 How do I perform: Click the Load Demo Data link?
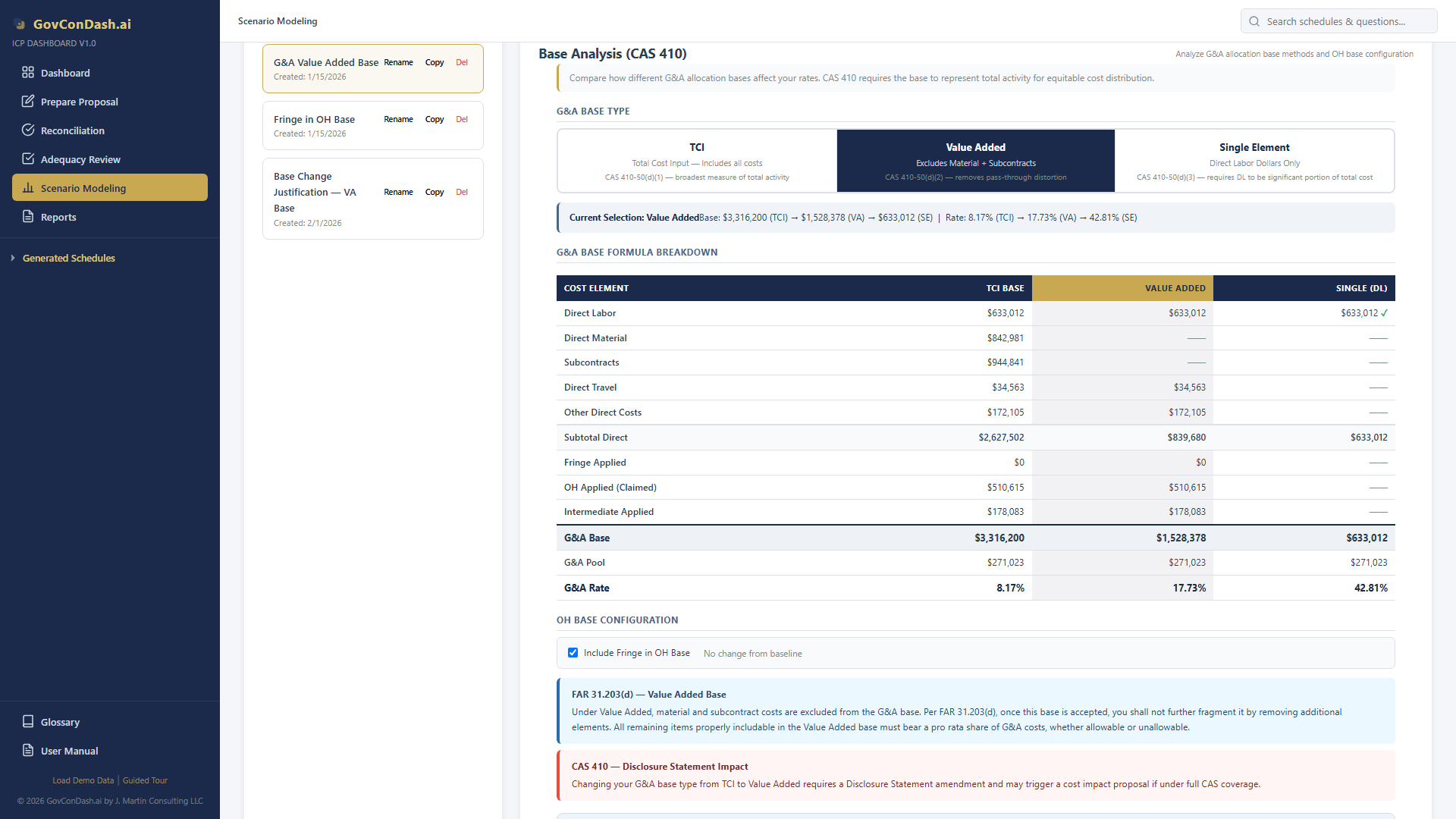click(x=83, y=780)
